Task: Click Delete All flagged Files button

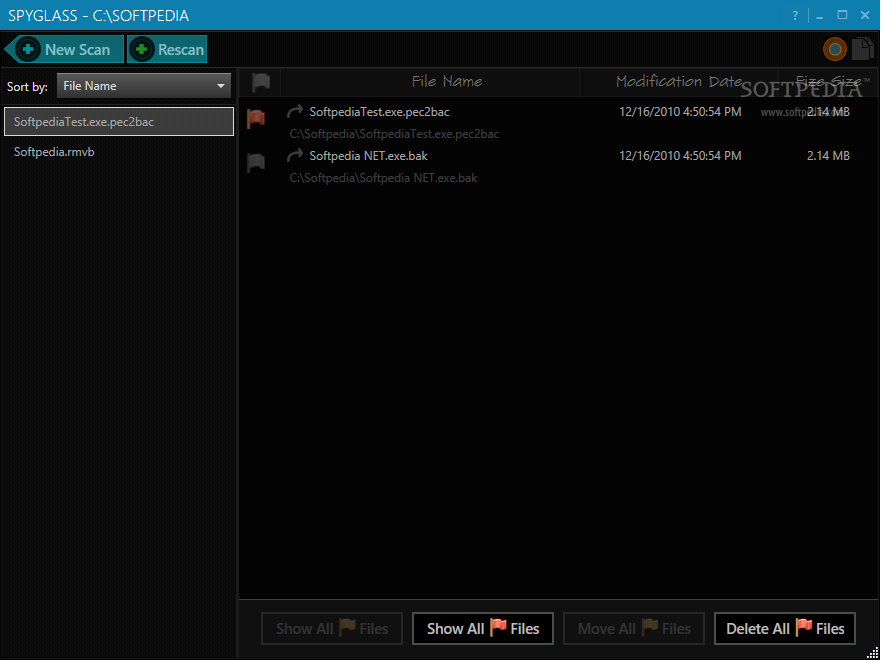Action: point(785,628)
